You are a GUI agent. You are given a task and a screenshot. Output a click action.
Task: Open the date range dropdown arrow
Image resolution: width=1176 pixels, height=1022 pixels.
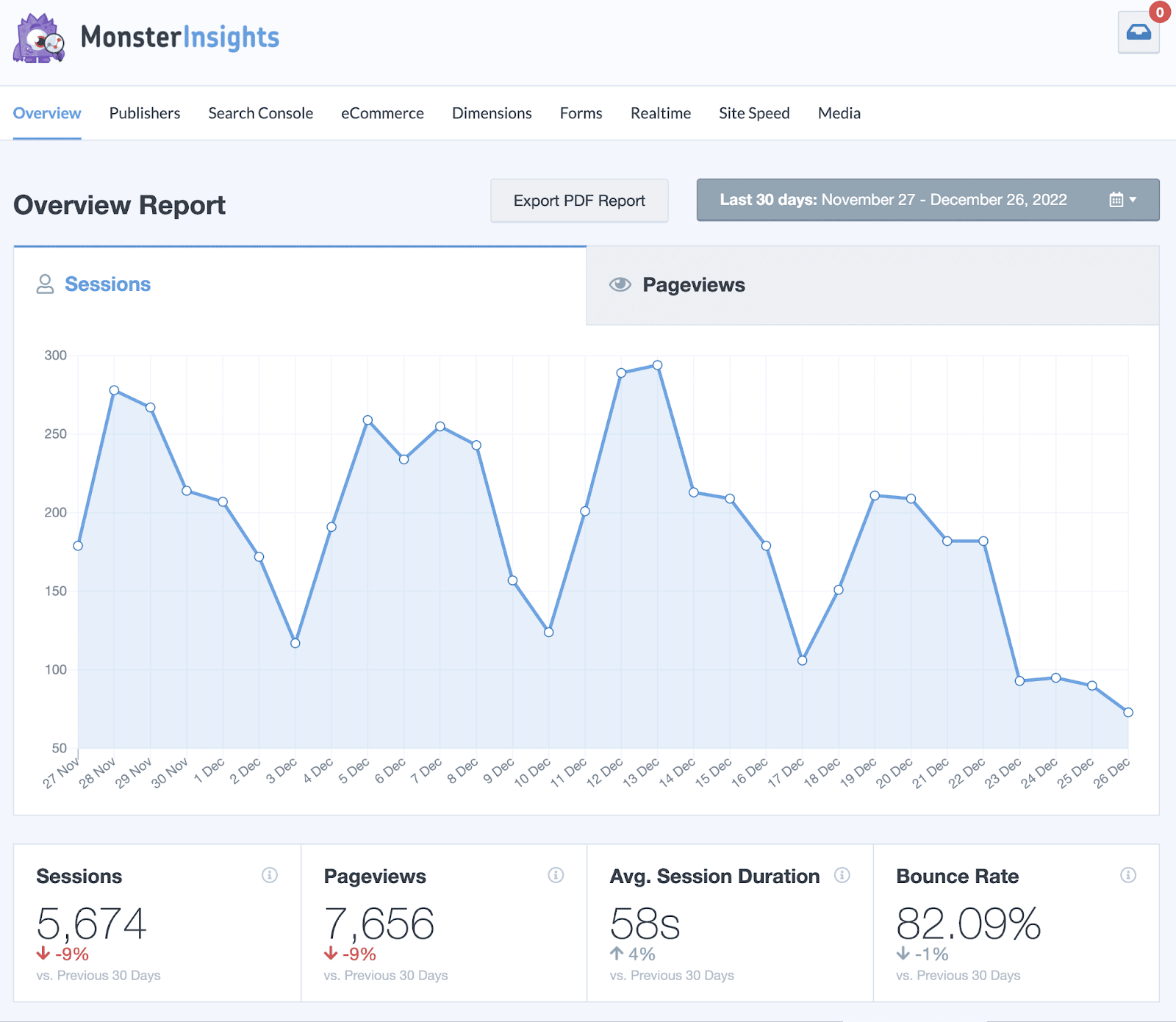coord(1135,199)
